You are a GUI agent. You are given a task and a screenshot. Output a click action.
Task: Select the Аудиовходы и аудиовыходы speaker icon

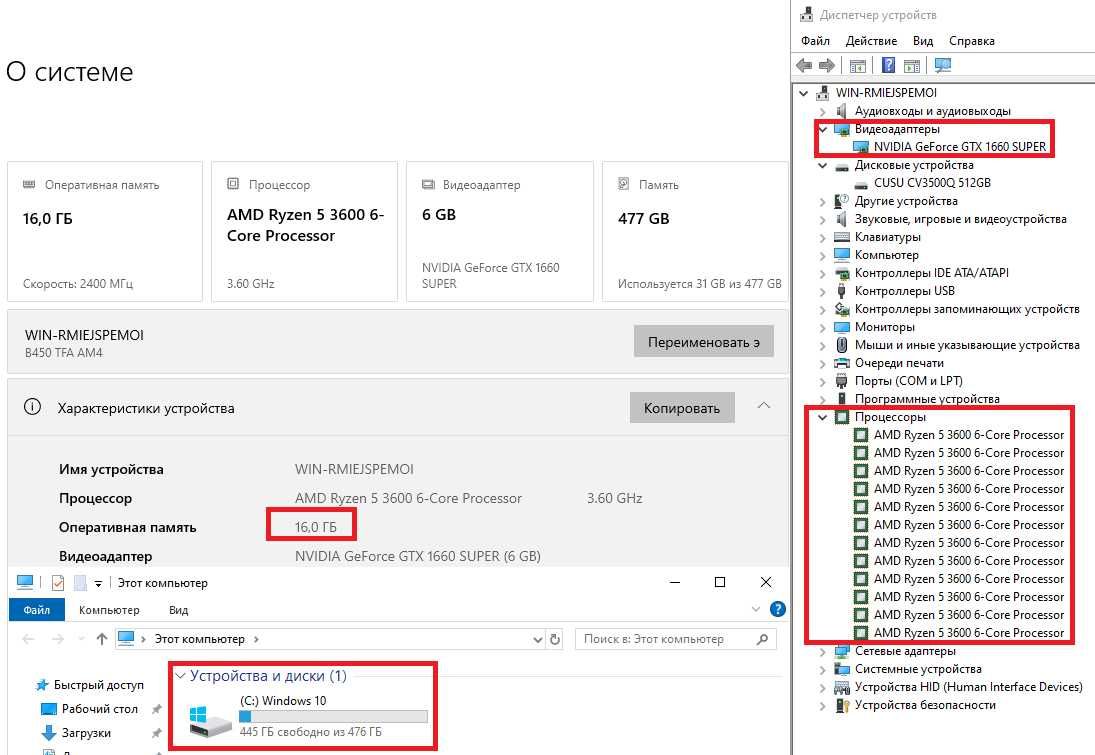842,111
